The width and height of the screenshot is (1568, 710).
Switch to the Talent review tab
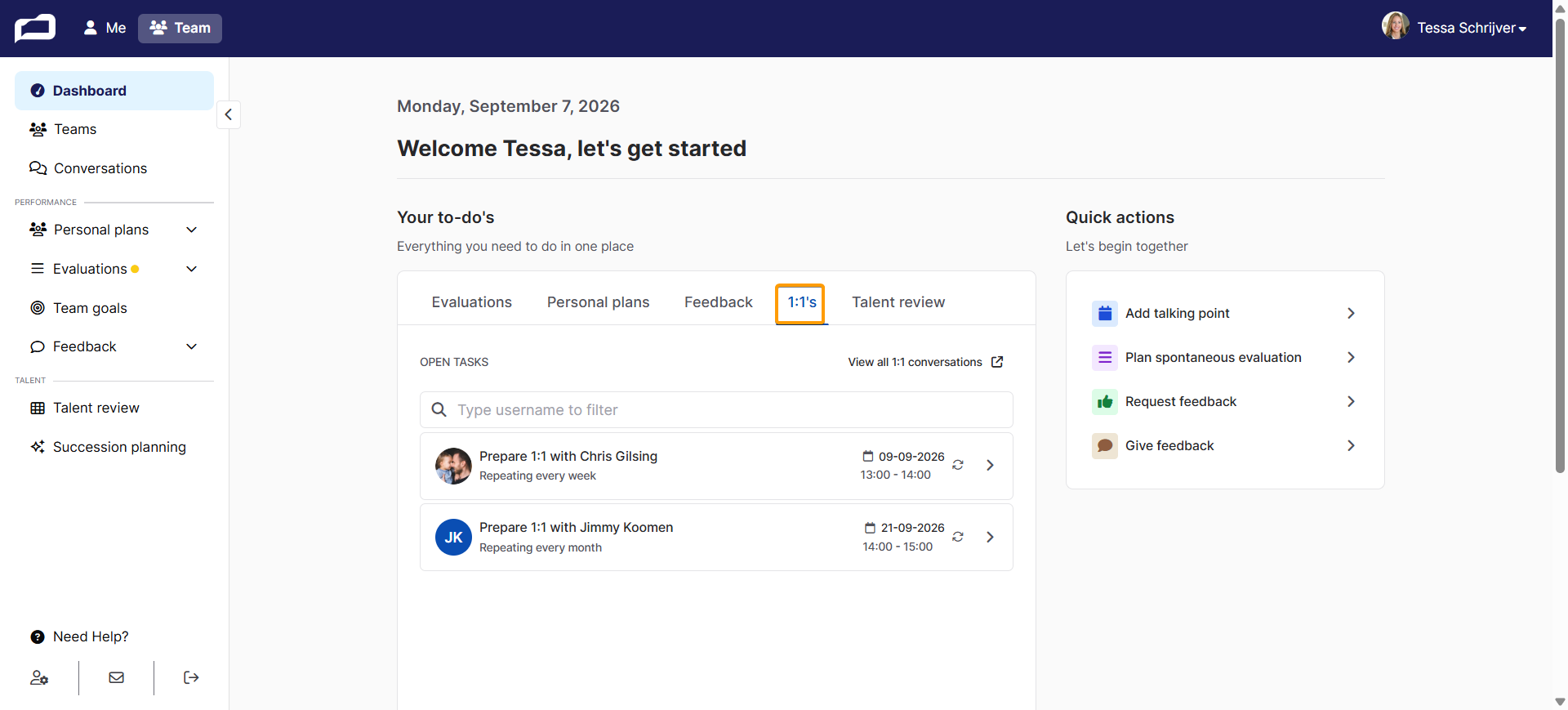pyautogui.click(x=898, y=302)
